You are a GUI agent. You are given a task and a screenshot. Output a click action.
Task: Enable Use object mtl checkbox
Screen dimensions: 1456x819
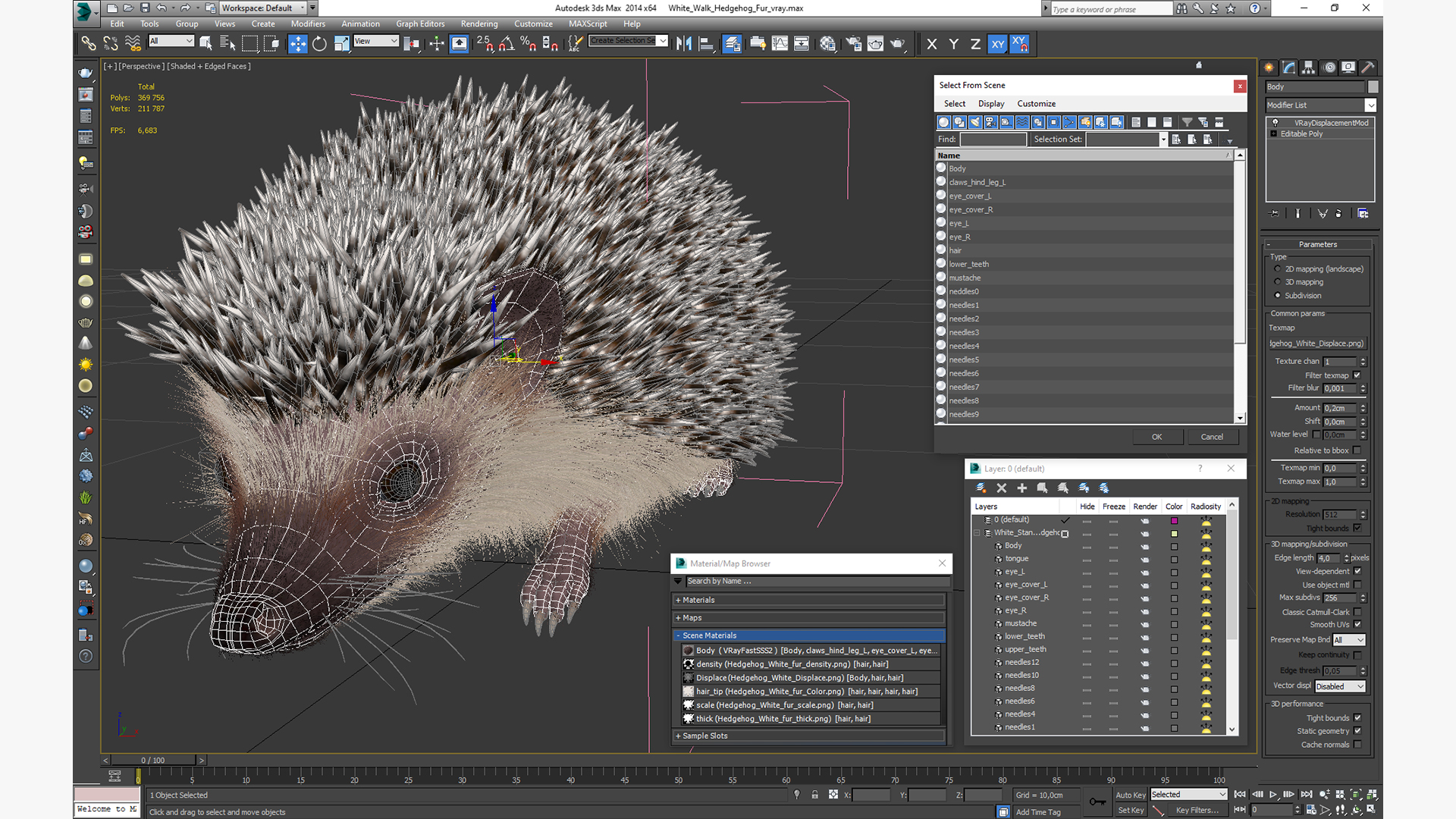1357,585
